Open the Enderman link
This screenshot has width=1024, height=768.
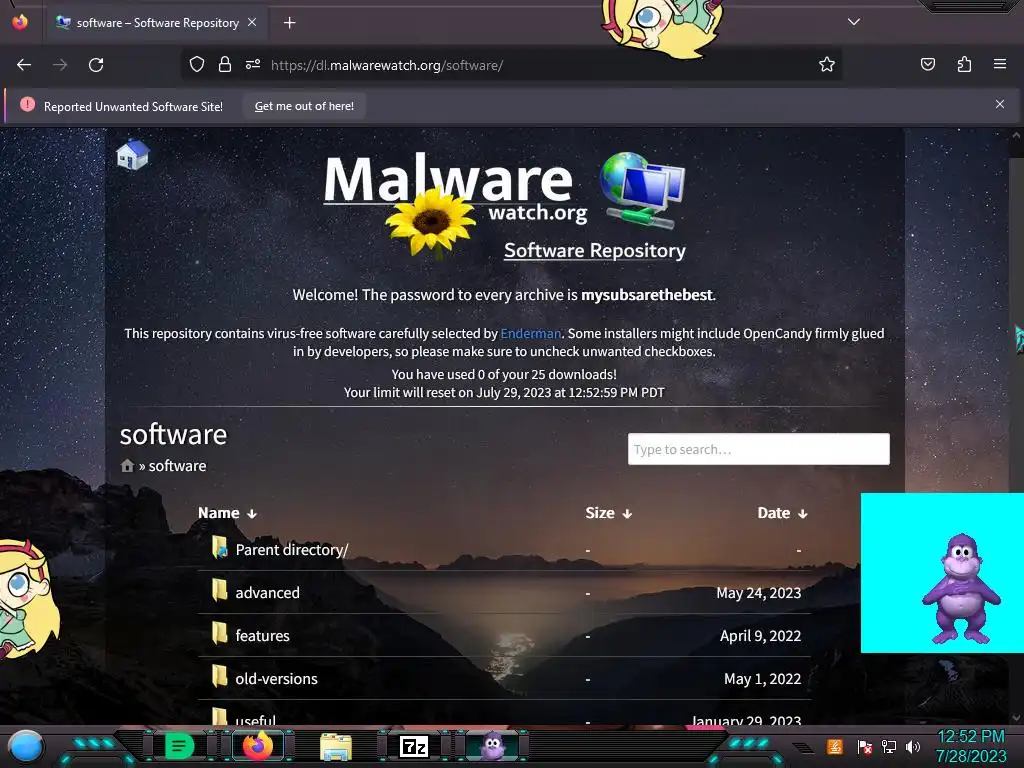coord(530,334)
